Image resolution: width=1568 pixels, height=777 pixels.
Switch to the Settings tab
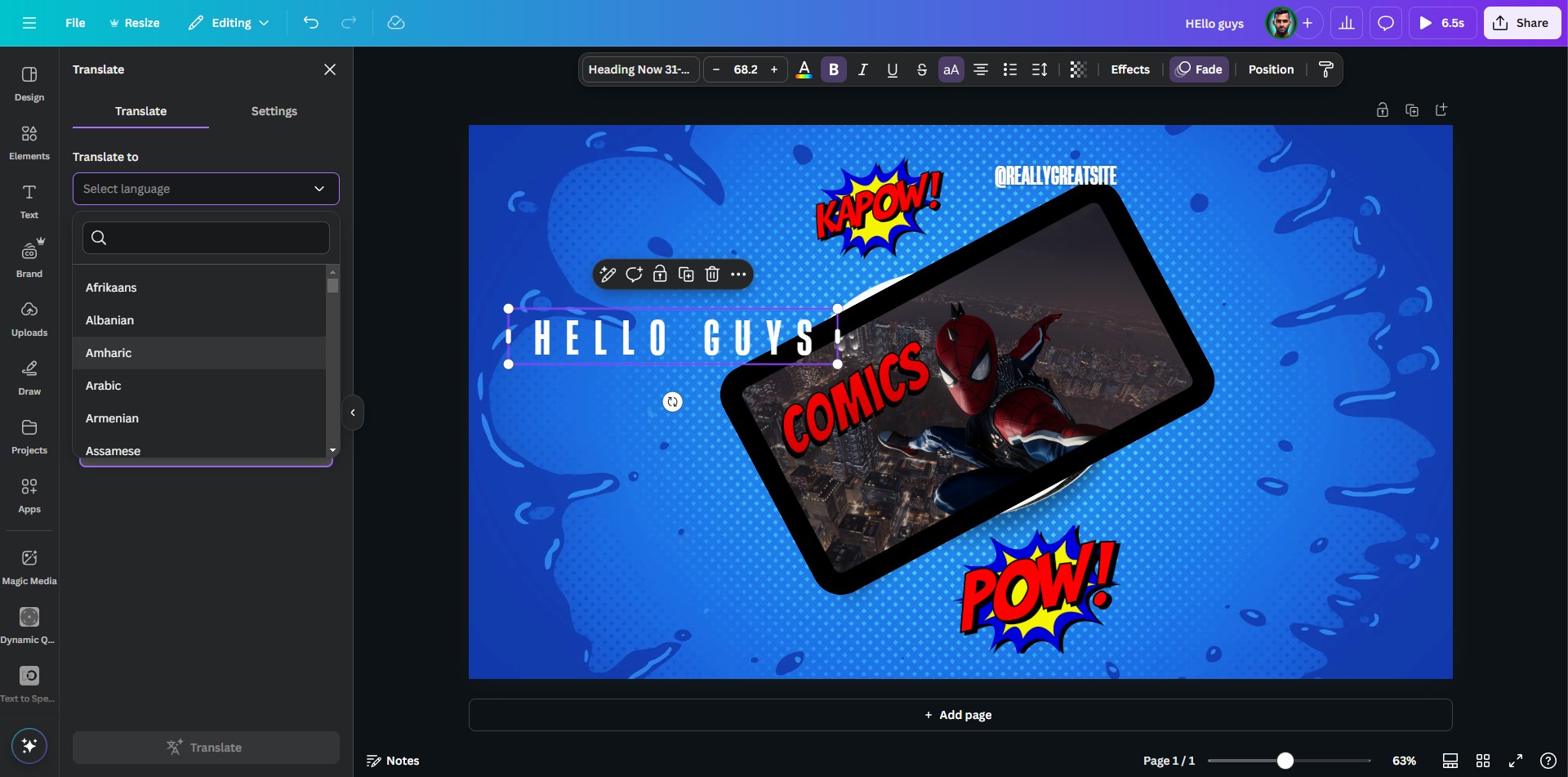274,111
